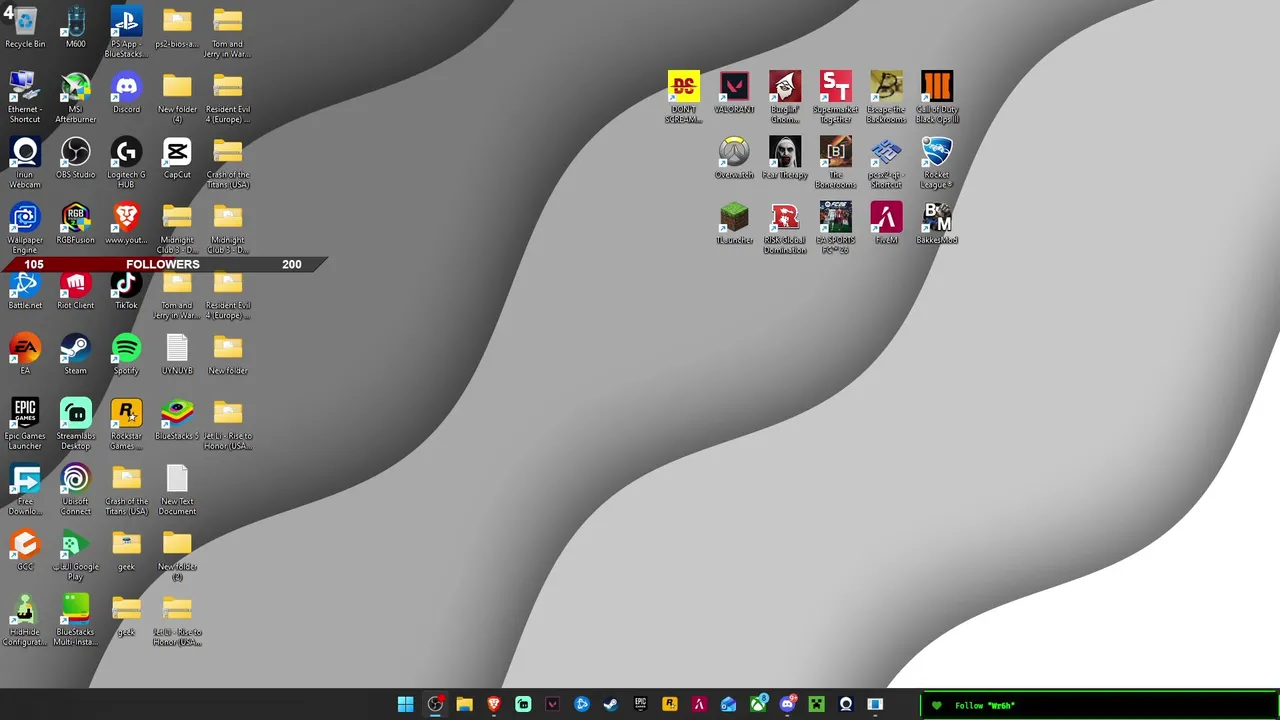The image size is (1280, 720).
Task: Open the VALORANT desktop shortcut
Action: point(734,93)
